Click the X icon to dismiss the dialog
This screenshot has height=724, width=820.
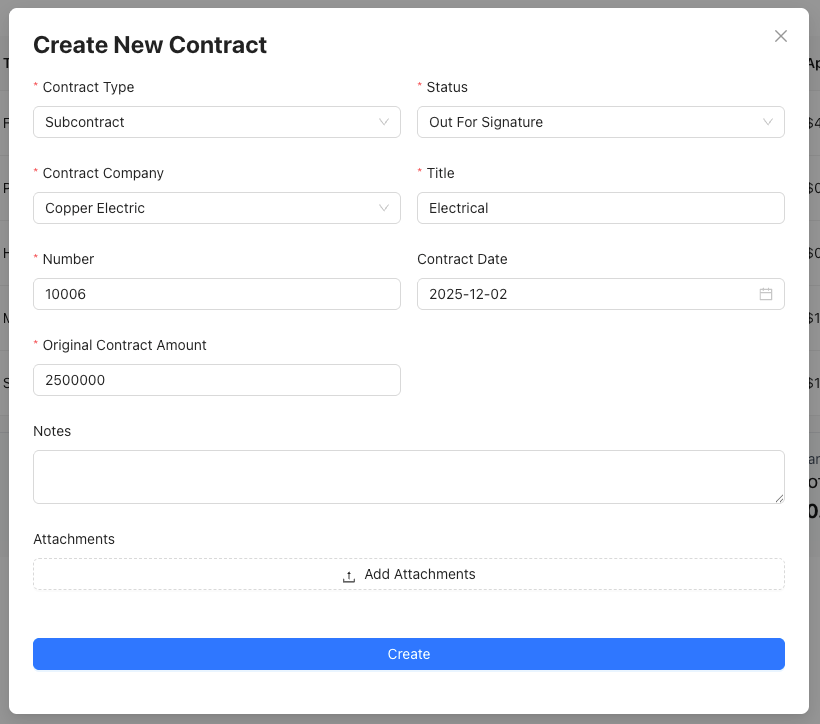click(x=780, y=36)
